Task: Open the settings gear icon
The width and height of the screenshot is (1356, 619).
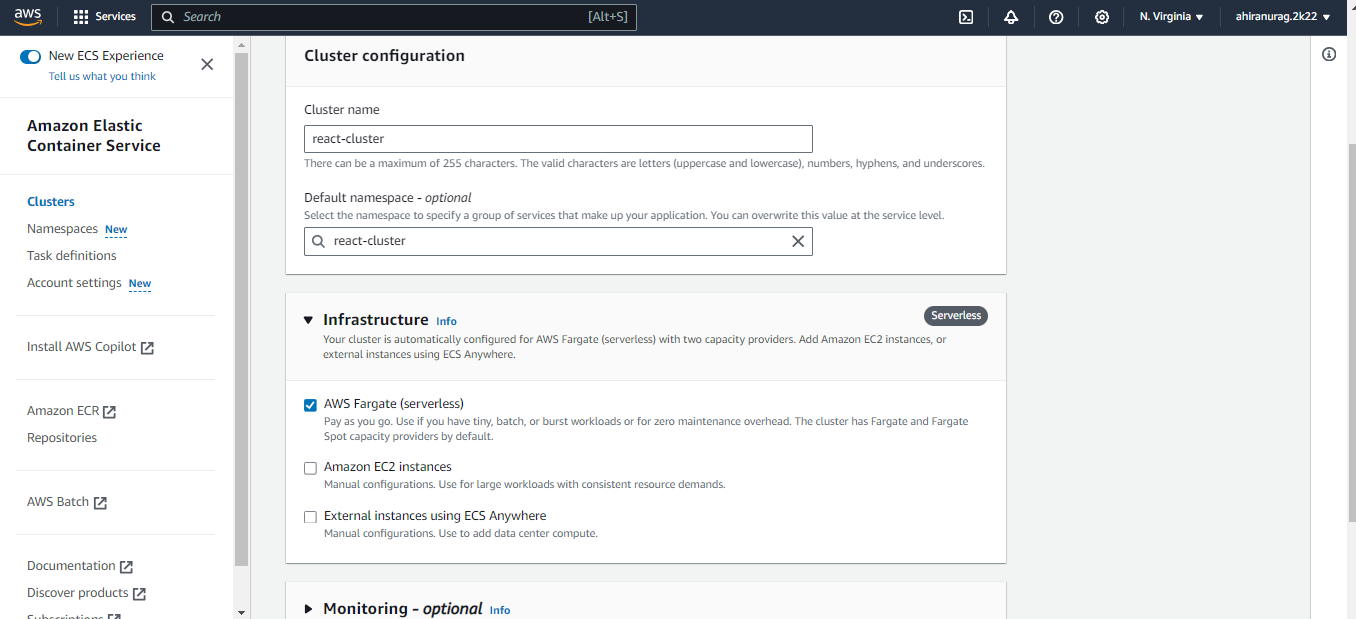Action: click(x=1102, y=17)
